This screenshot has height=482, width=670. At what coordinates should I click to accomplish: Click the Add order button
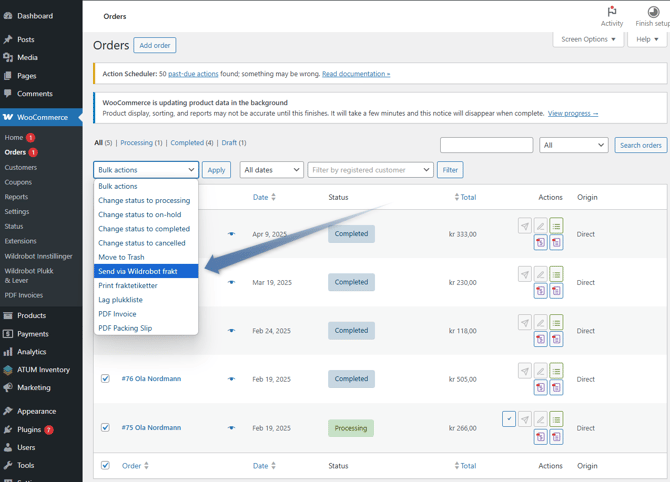(x=155, y=45)
